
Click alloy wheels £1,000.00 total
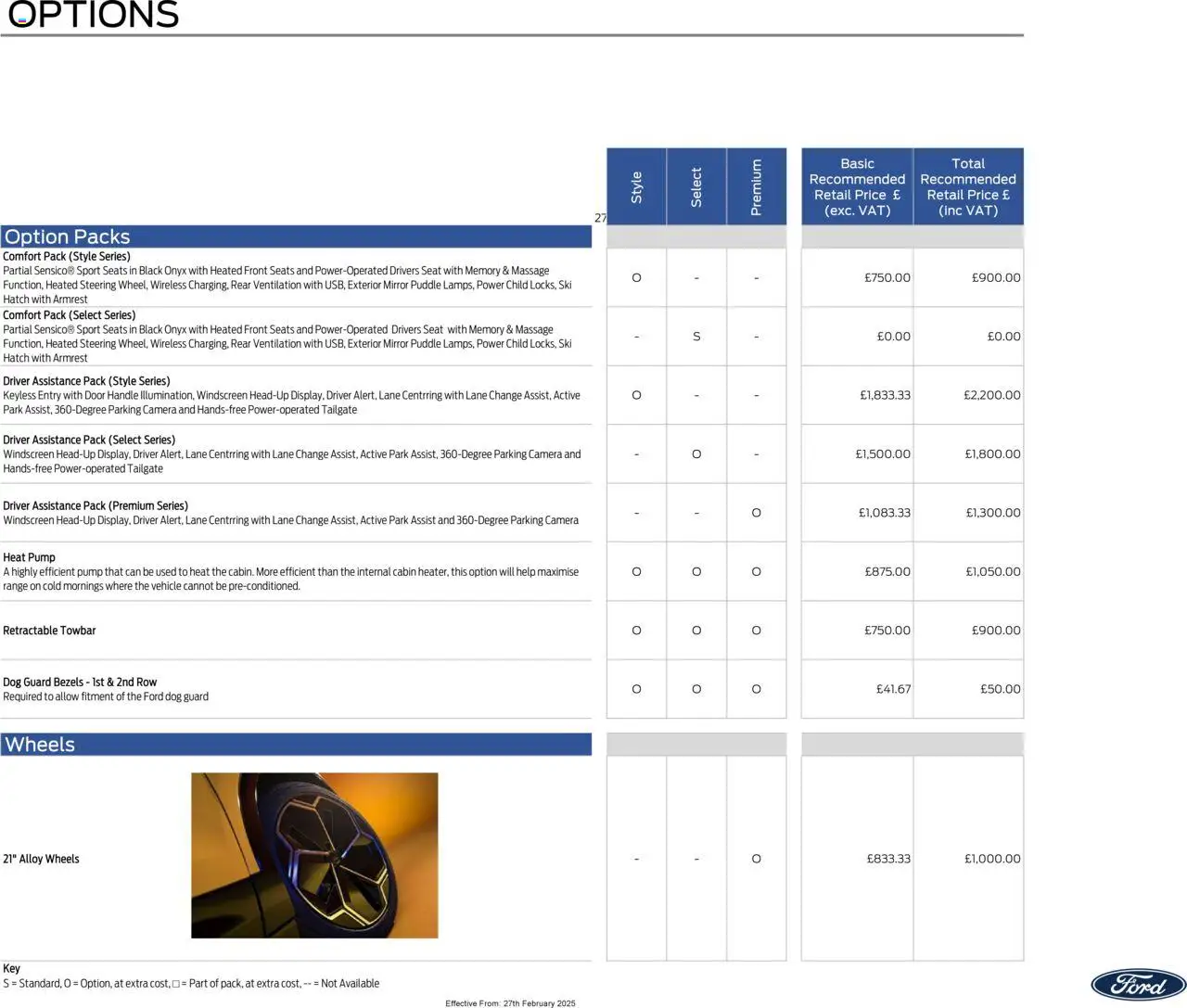coord(992,859)
